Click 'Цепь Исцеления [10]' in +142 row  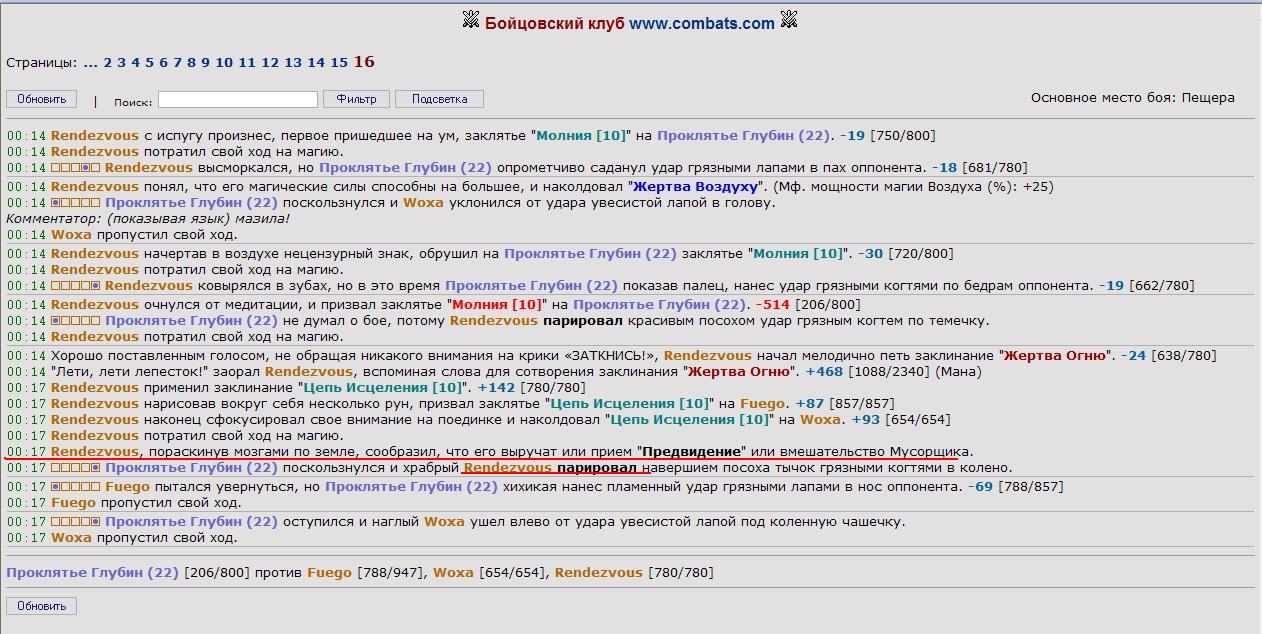click(384, 388)
